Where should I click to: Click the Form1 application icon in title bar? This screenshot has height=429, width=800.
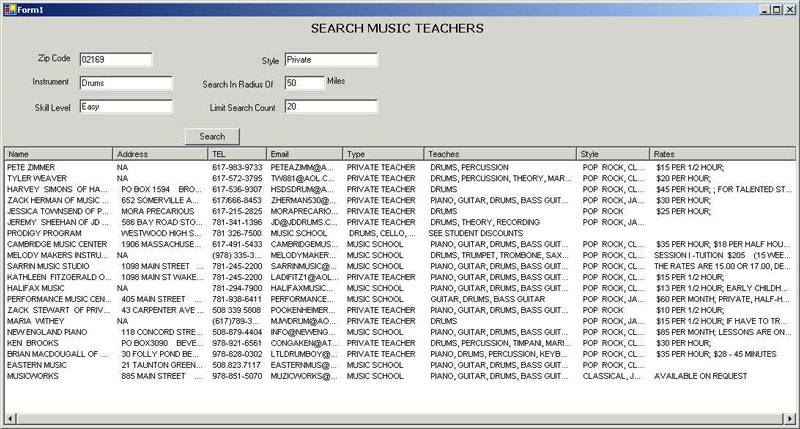tap(10, 9)
